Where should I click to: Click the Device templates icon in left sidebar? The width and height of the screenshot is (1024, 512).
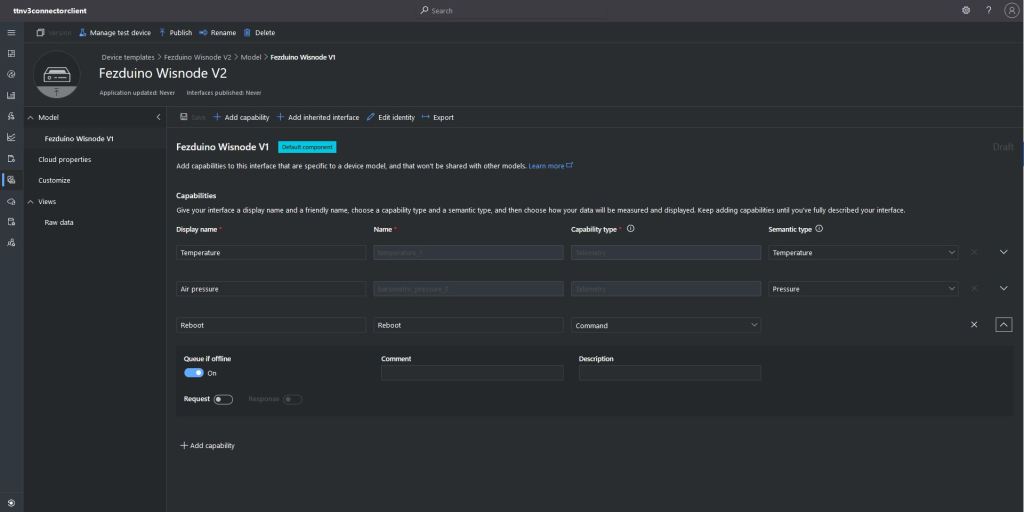point(11,180)
